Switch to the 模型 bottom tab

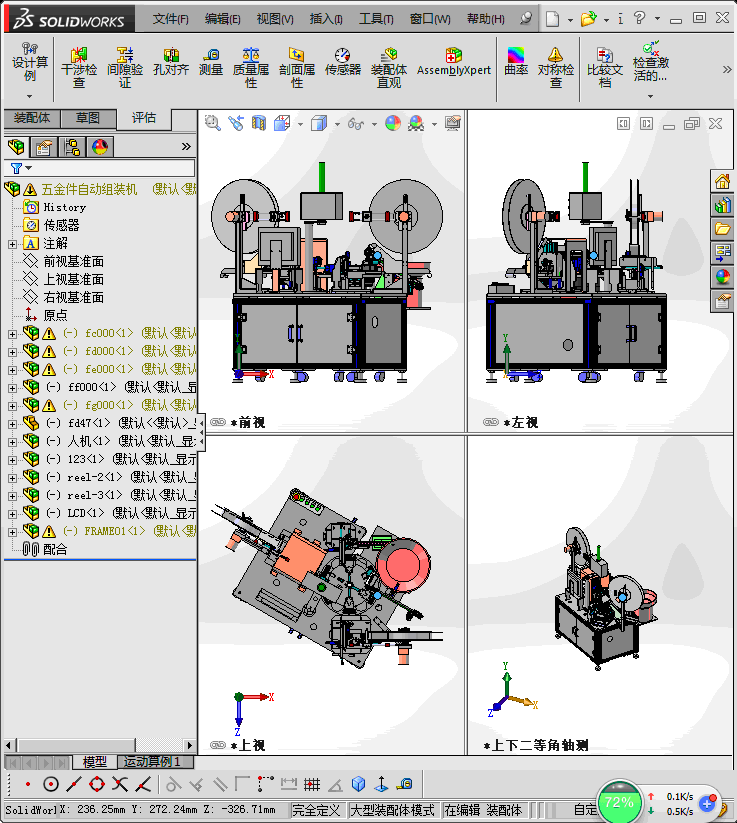coord(94,762)
